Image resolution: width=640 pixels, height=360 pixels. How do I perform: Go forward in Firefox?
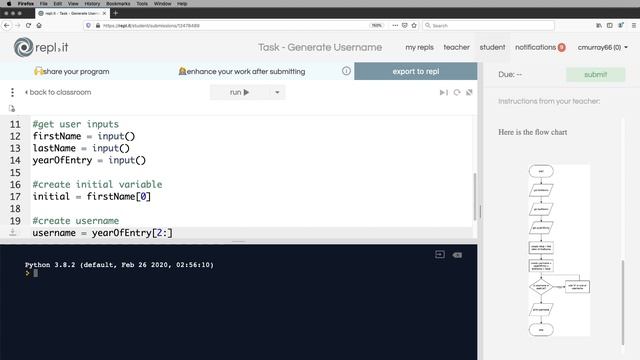(18, 25)
